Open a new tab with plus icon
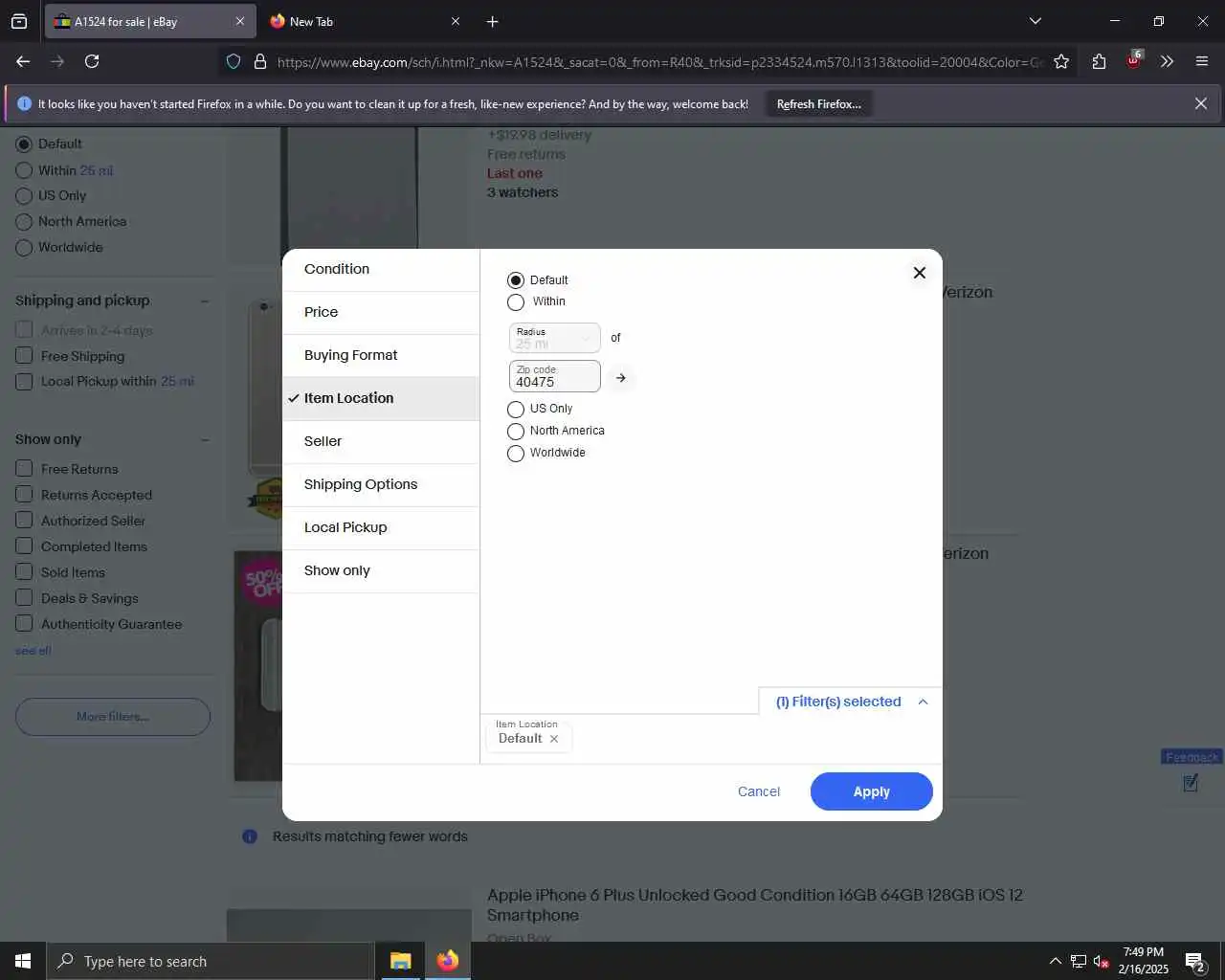Image resolution: width=1225 pixels, height=980 pixels. point(492,21)
